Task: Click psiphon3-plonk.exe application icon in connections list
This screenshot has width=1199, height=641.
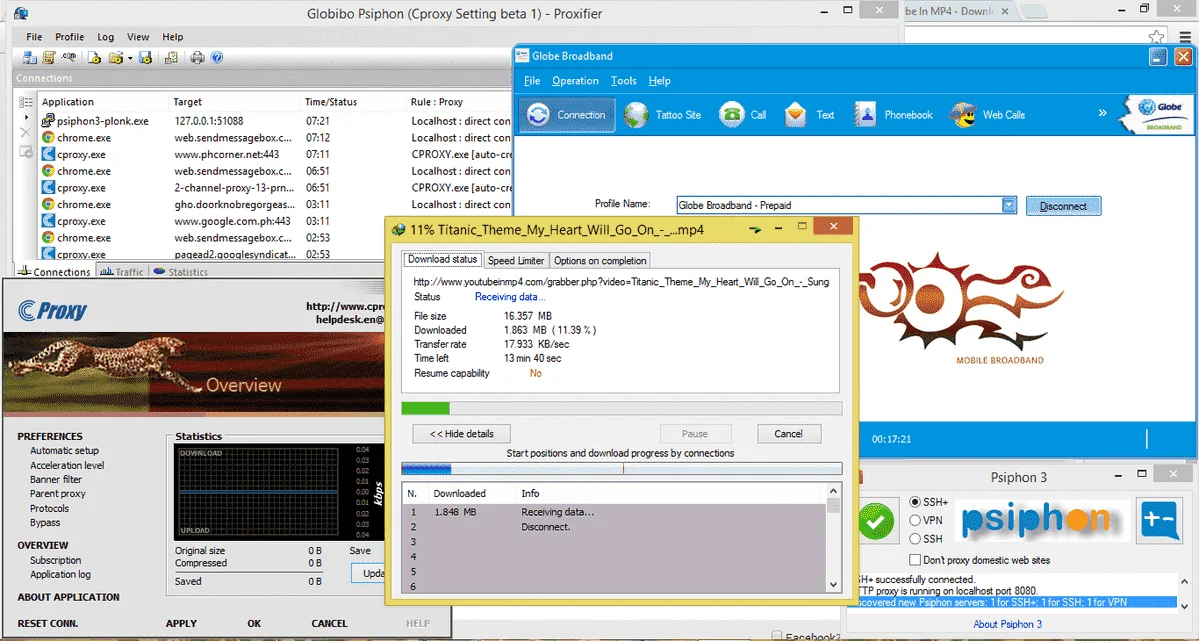Action: (x=47, y=121)
